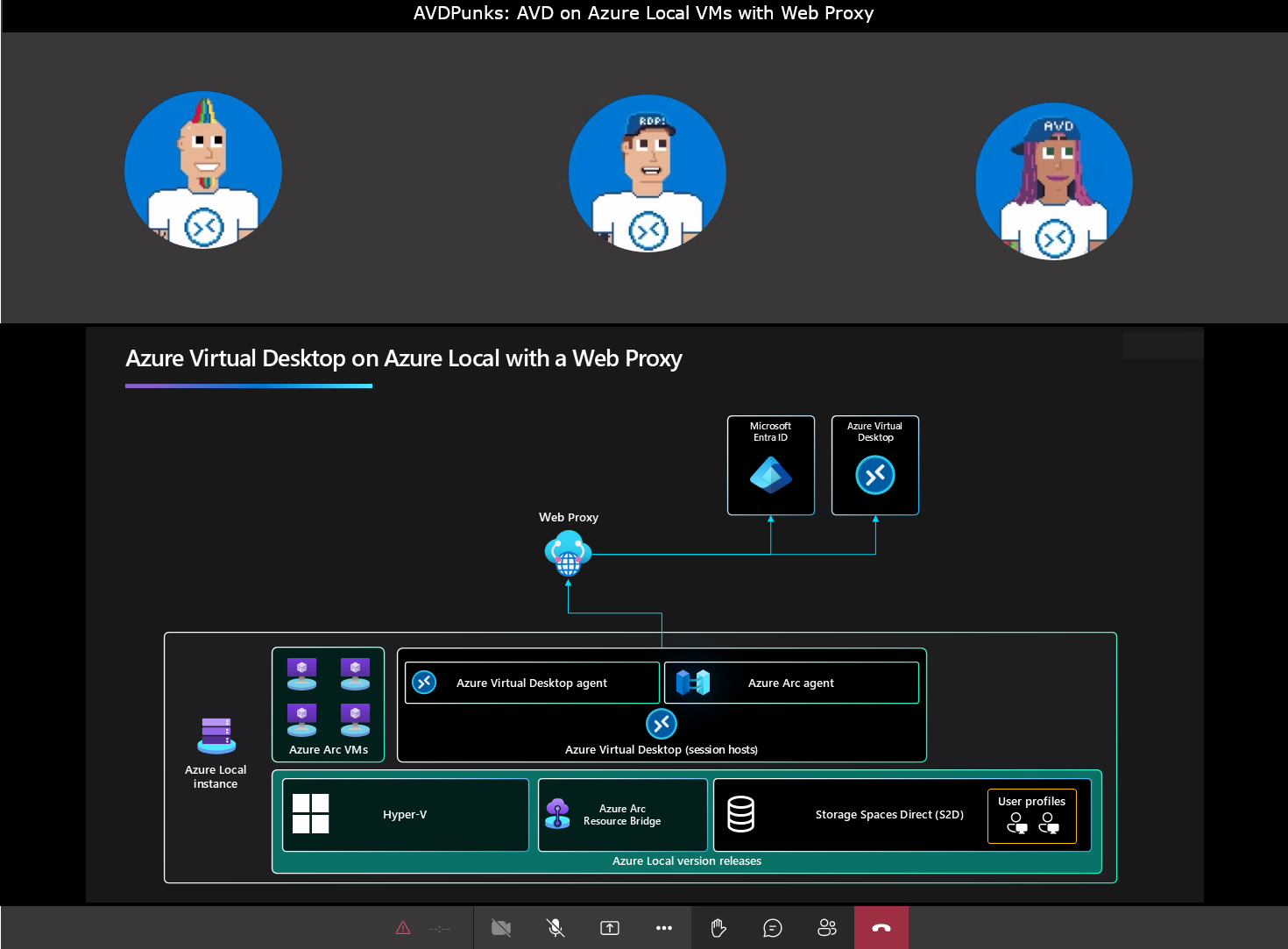Select the AVD cap participant avatar
Screen dimensions: 1288x949
click(1054, 181)
